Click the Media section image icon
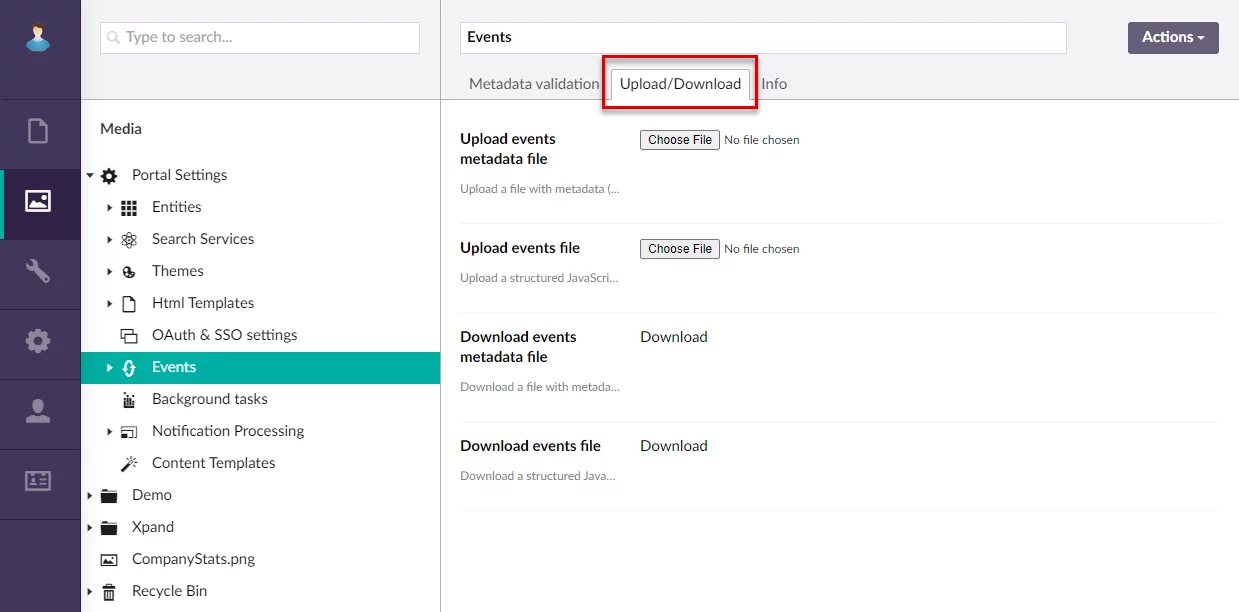Viewport: 1239px width, 612px height. 38,201
